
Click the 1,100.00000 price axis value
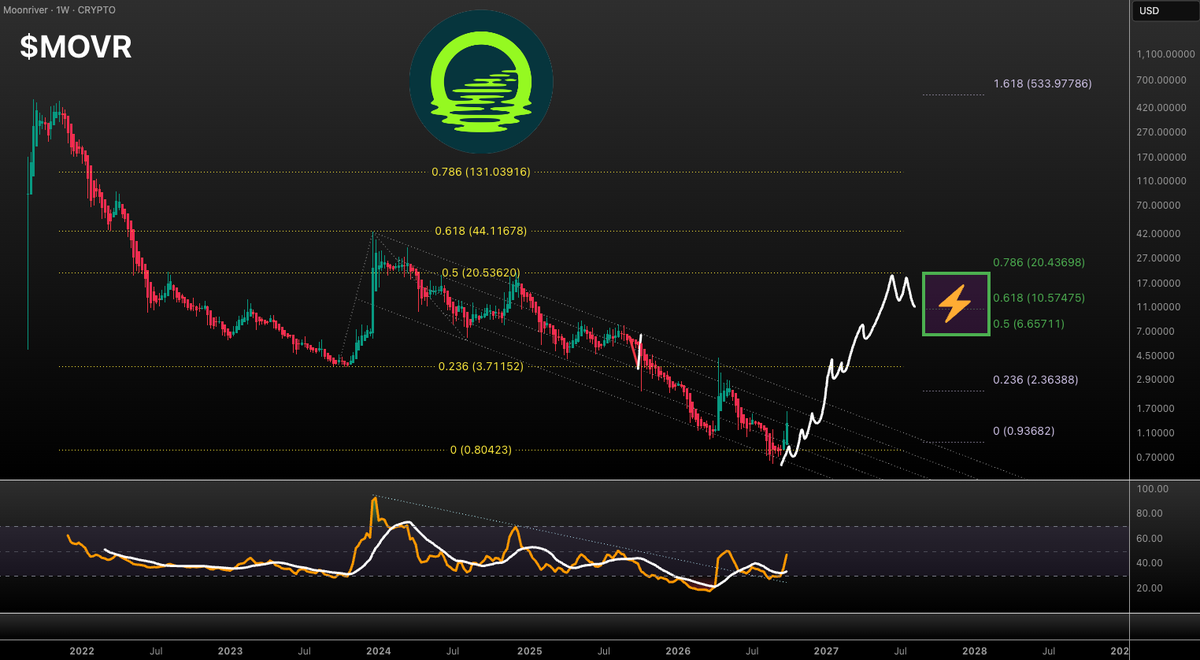pos(1164,55)
